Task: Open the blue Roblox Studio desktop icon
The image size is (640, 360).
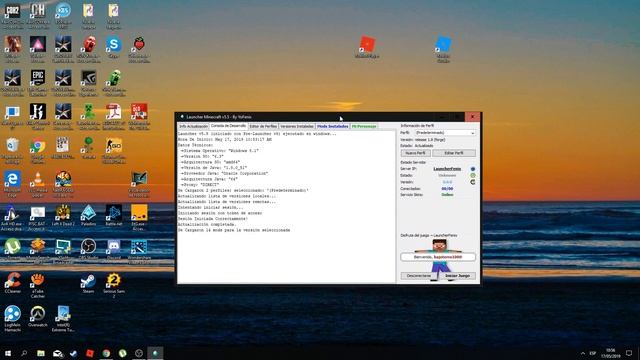Action: coord(443,49)
